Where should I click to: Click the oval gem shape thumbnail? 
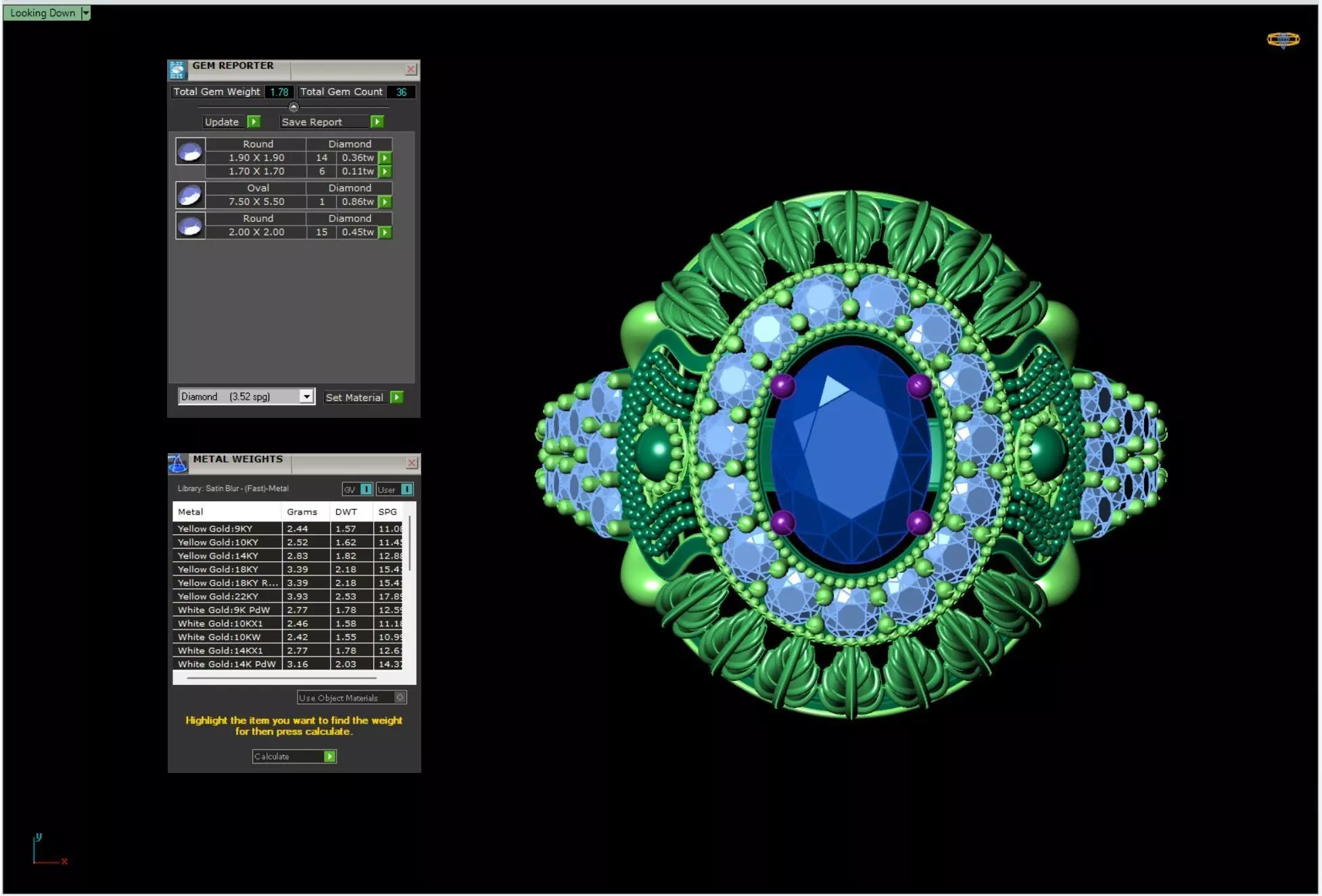[x=190, y=195]
